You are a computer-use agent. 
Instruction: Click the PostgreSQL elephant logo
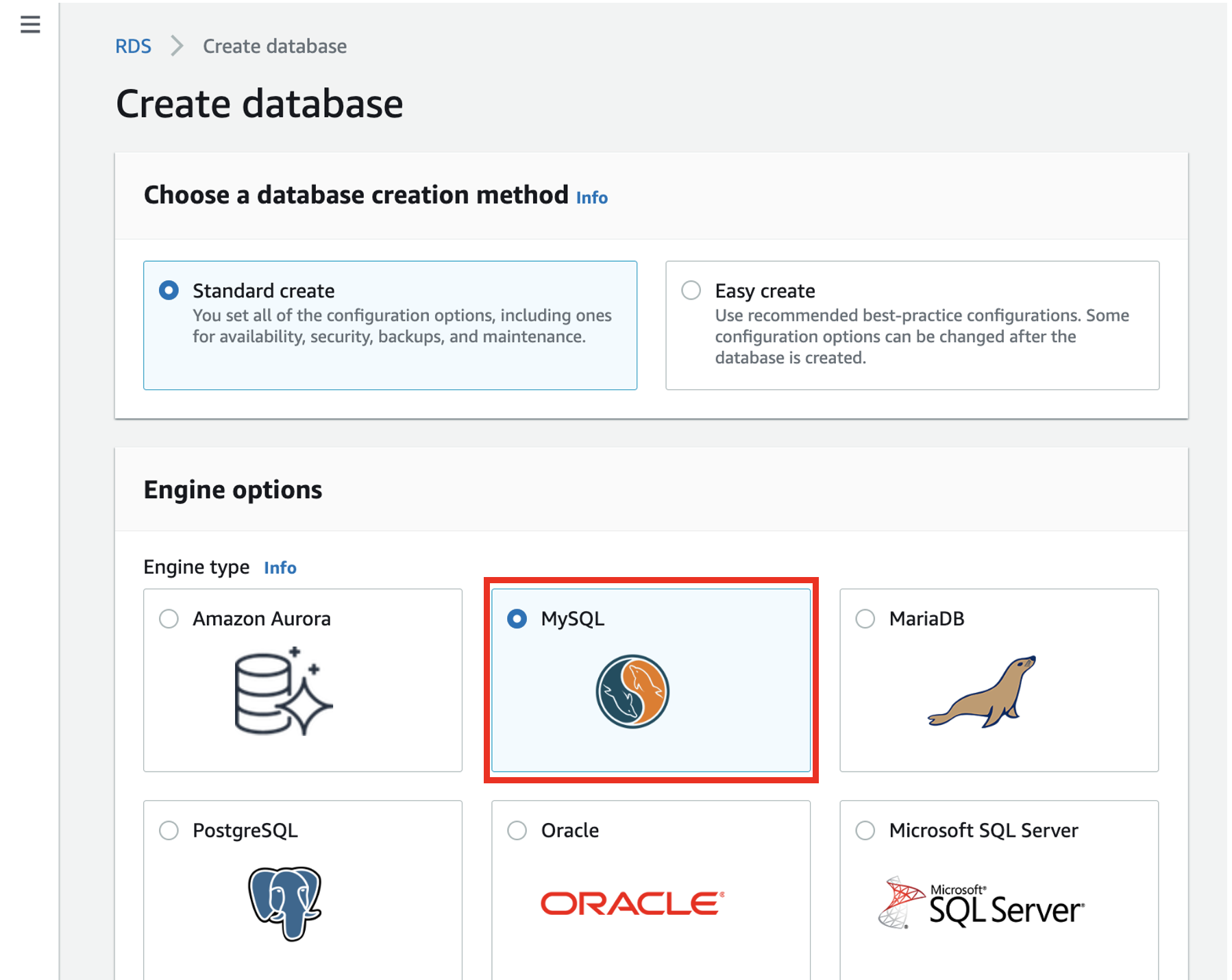pos(285,903)
